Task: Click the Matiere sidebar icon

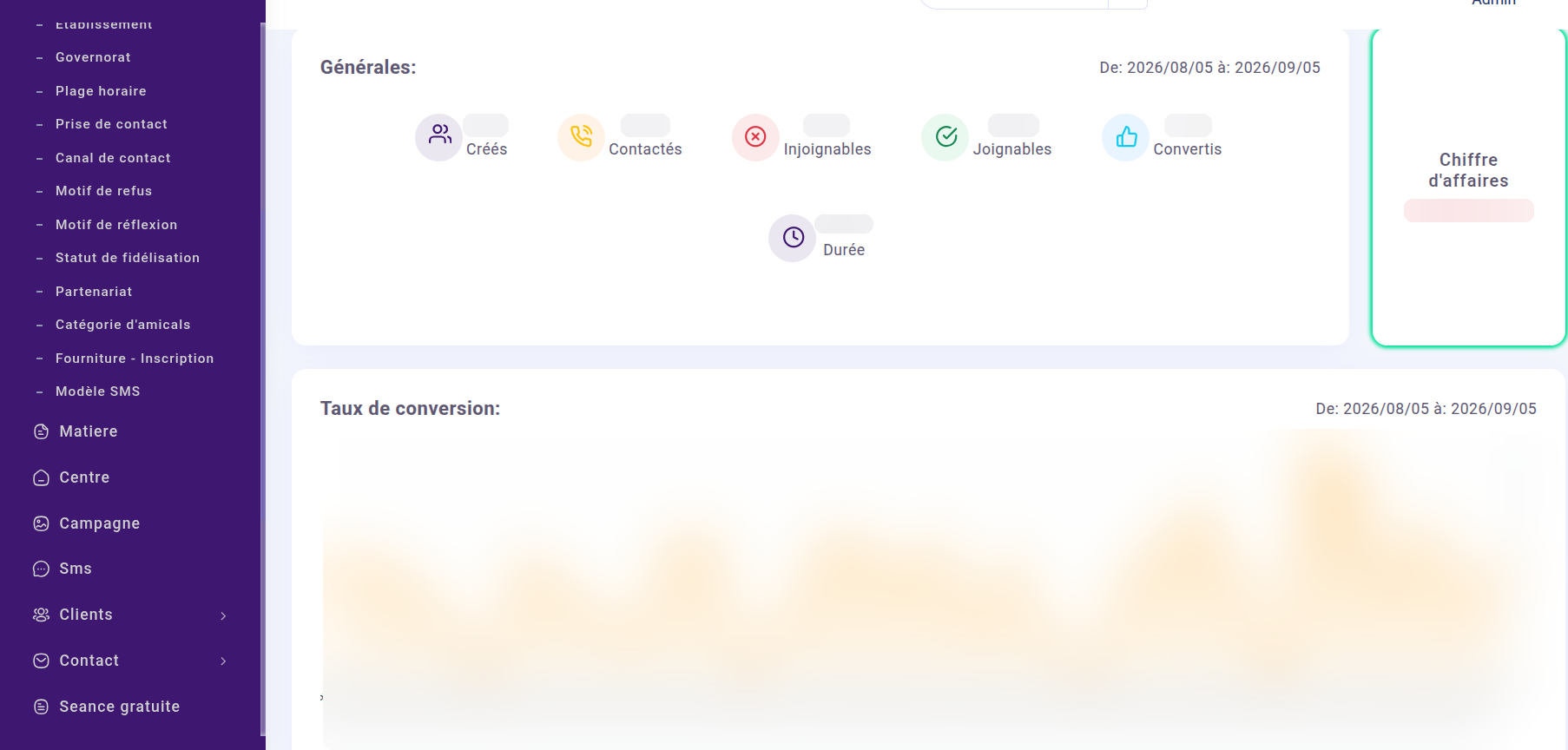Action: pos(41,431)
